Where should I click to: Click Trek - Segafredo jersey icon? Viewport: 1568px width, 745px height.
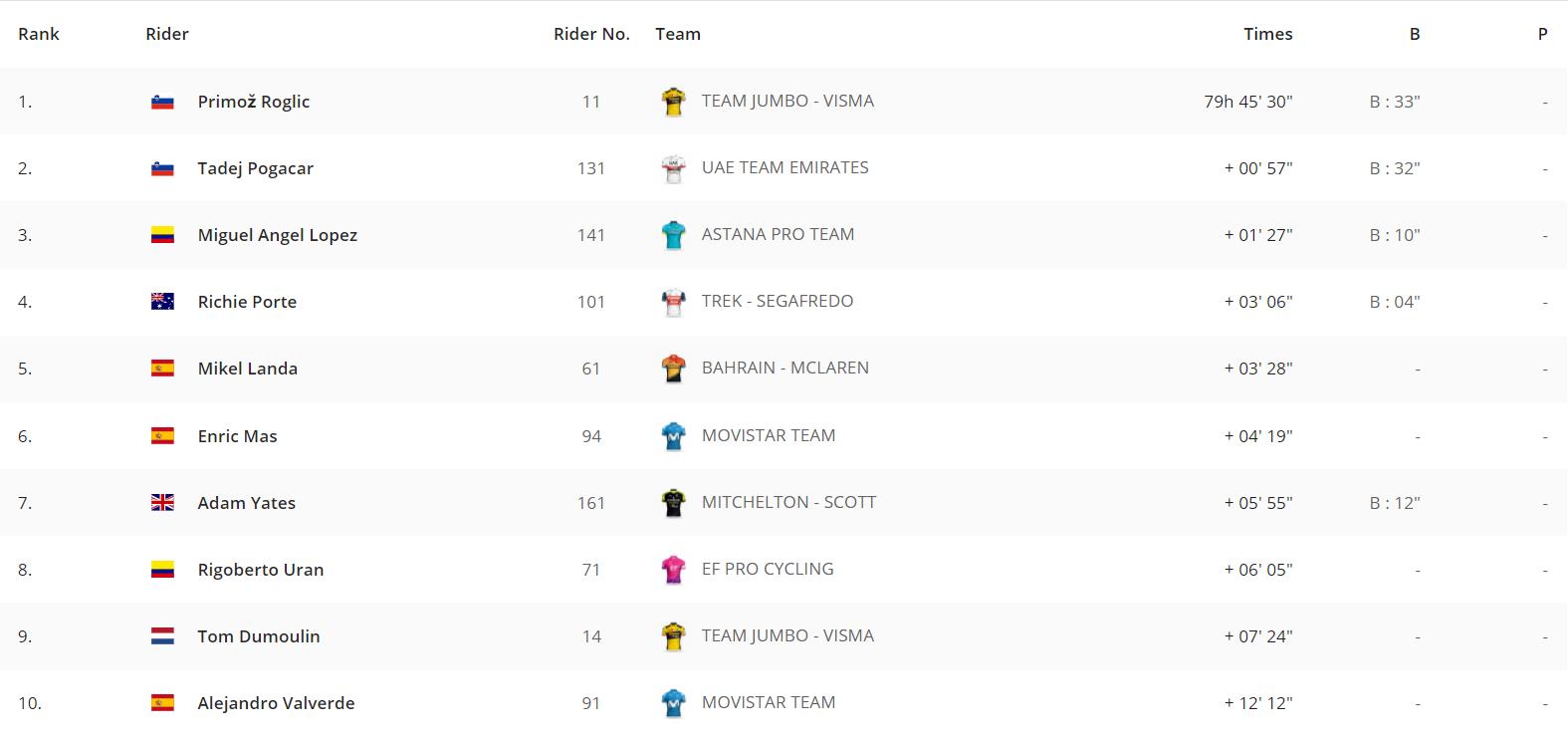pyautogui.click(x=674, y=302)
